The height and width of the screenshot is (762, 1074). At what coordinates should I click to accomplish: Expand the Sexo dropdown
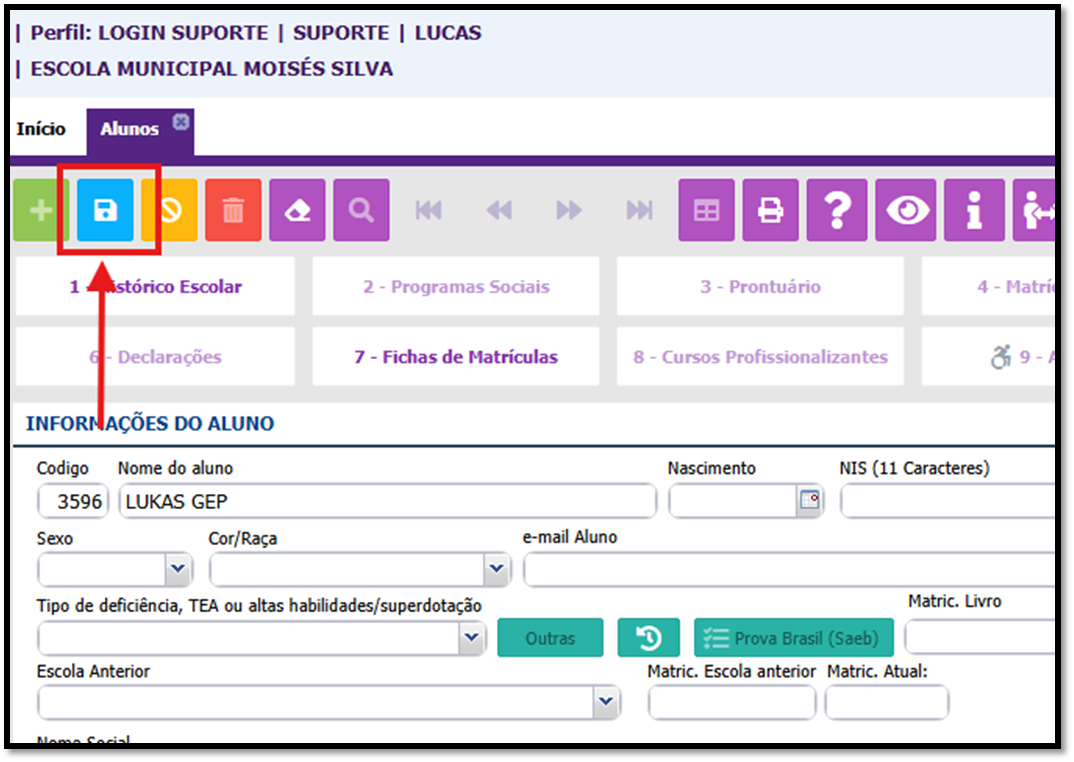point(178,570)
